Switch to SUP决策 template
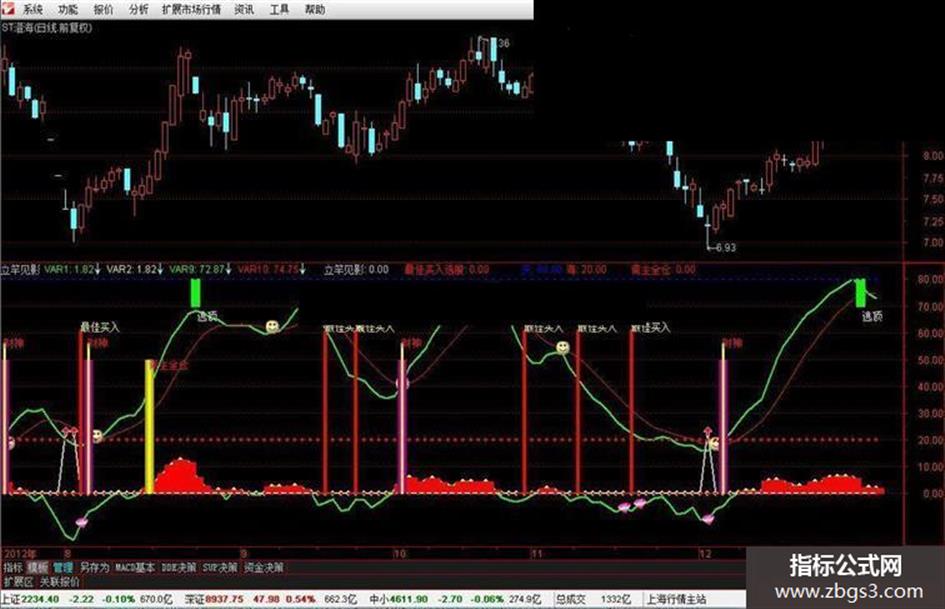 tap(220, 567)
